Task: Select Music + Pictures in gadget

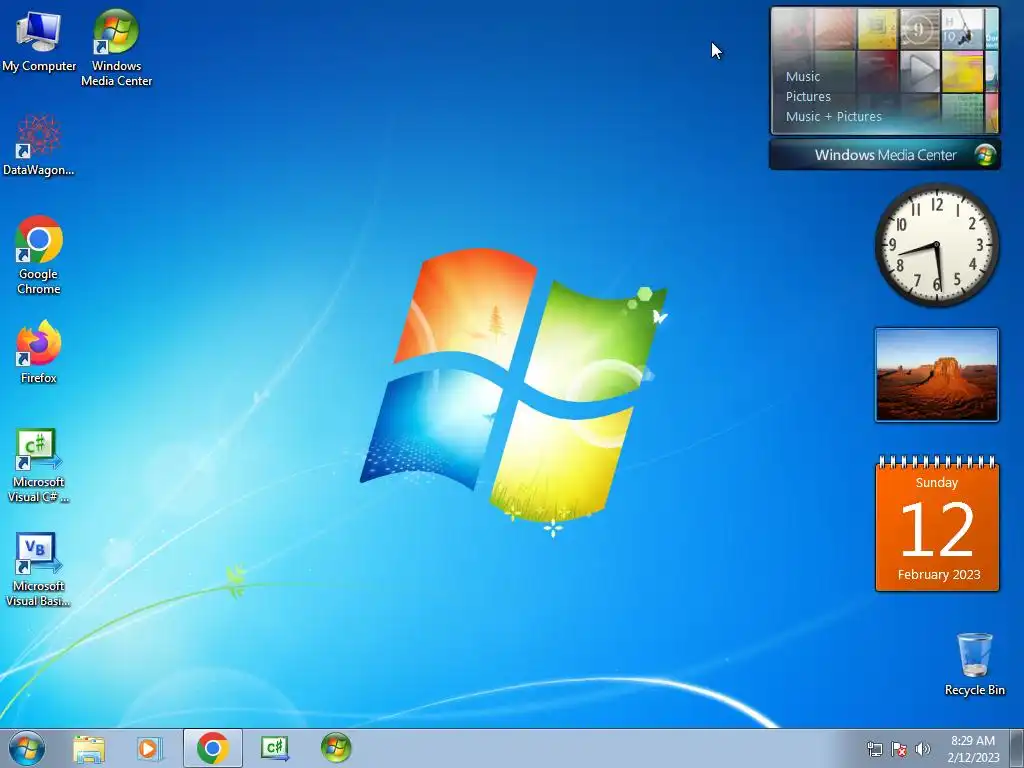Action: [x=833, y=117]
